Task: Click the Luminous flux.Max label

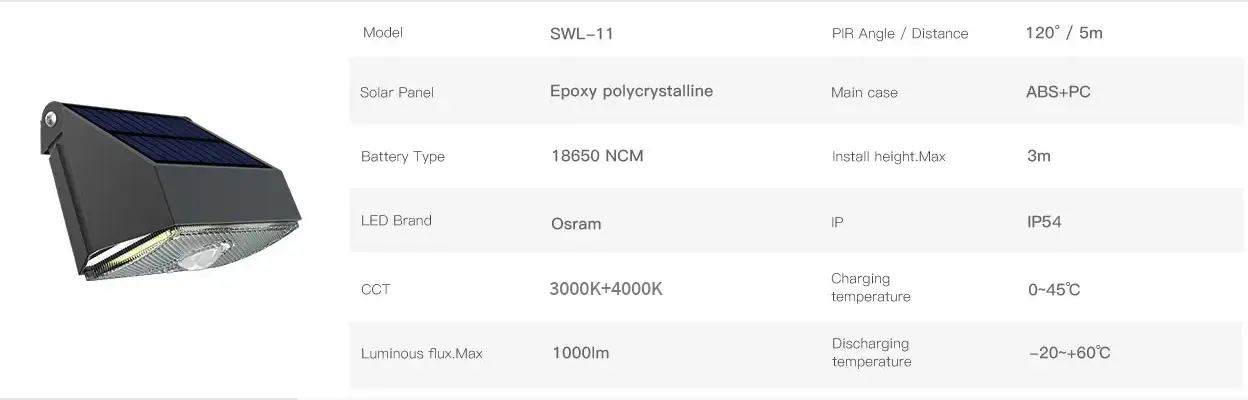Action: click(x=421, y=353)
